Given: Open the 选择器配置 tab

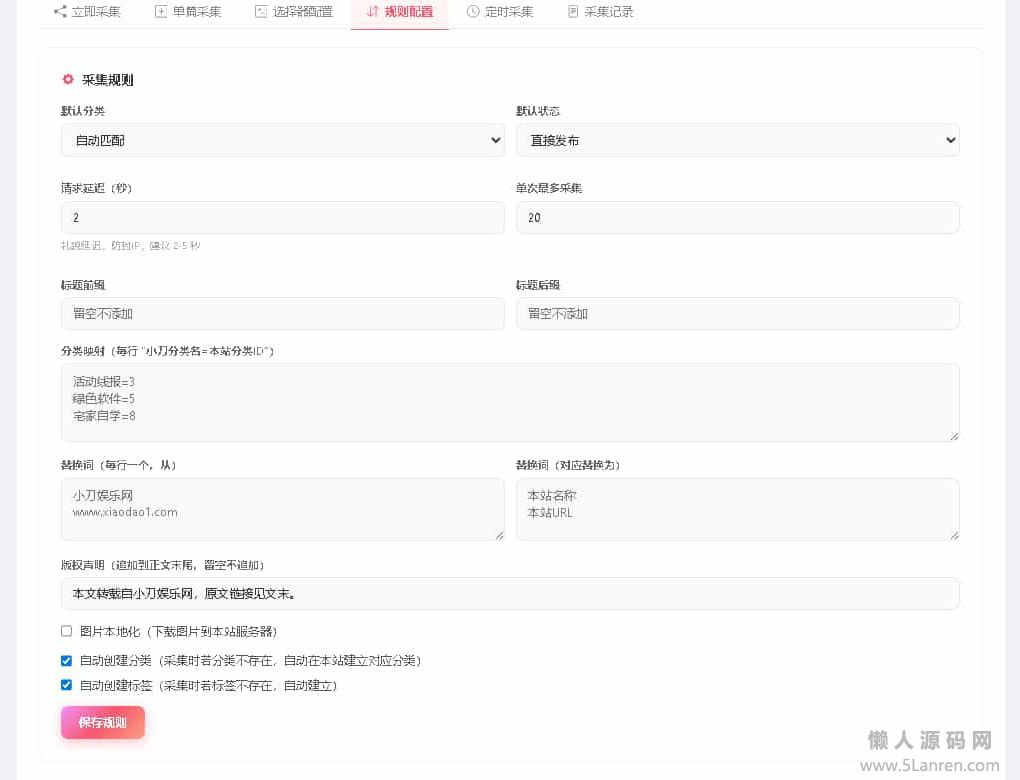Looking at the screenshot, I should [293, 12].
